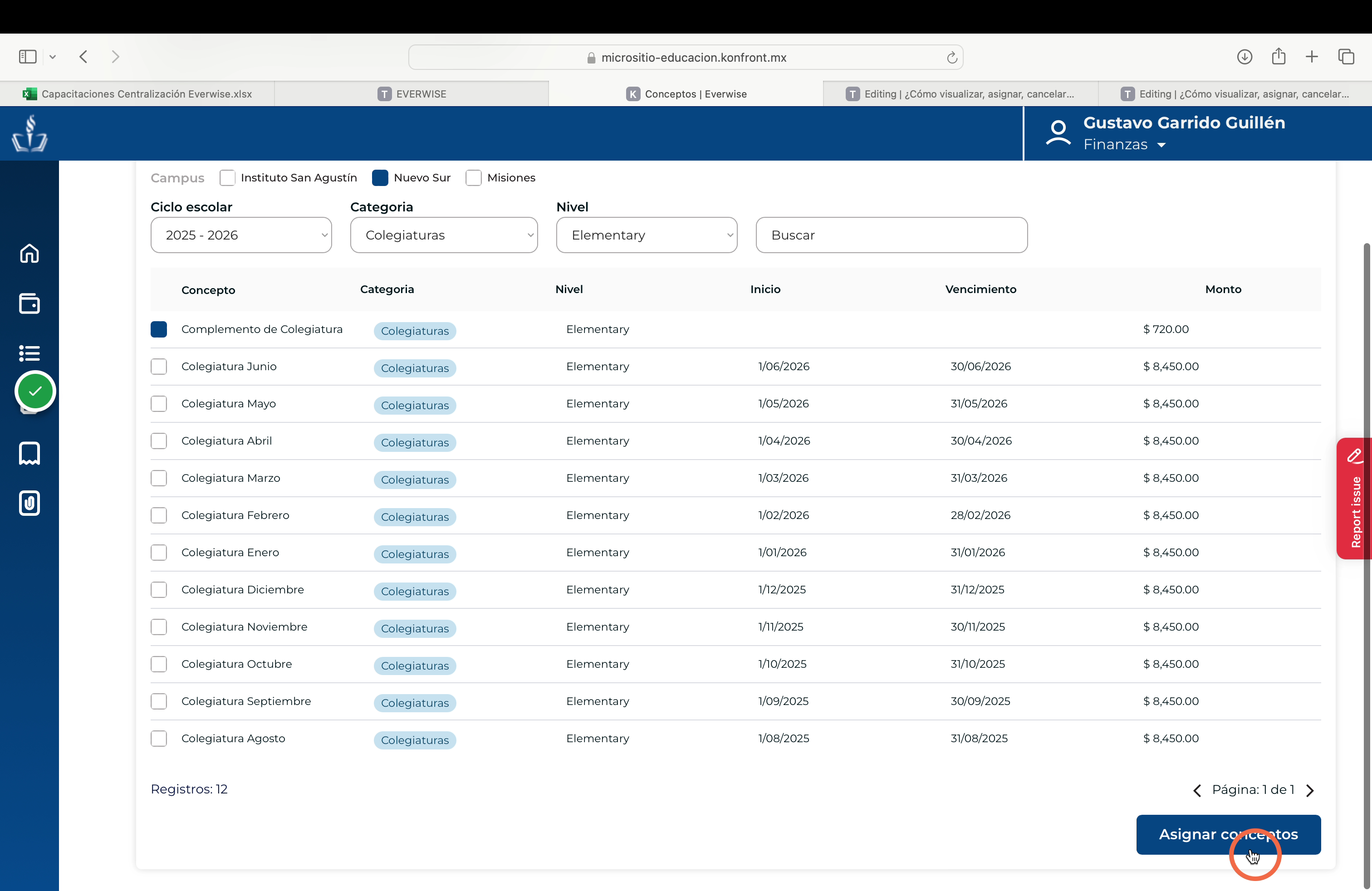The height and width of the screenshot is (891, 1372).
Task: Open the home icon in sidebar
Action: click(29, 253)
